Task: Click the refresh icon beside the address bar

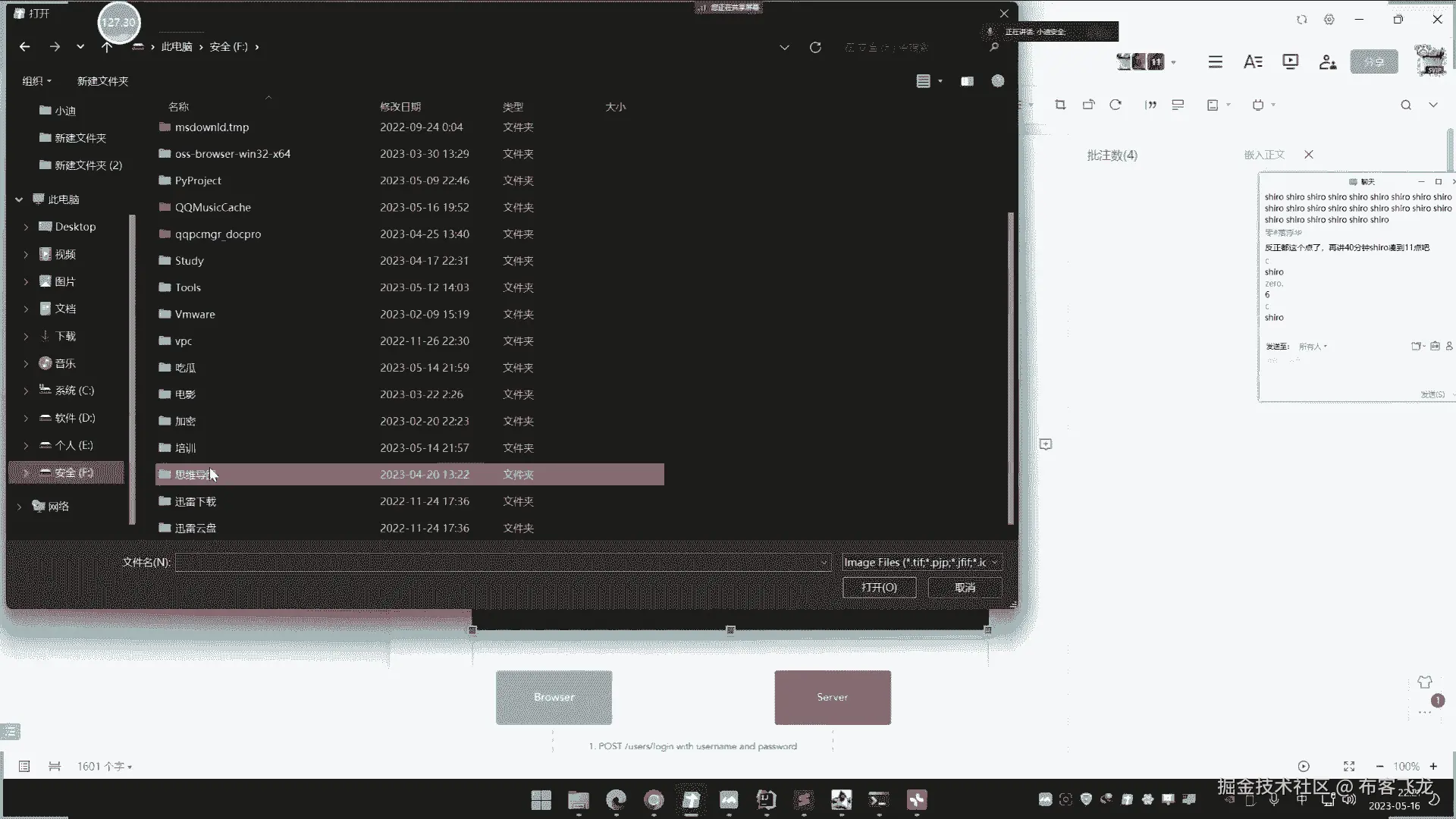Action: pos(815,47)
